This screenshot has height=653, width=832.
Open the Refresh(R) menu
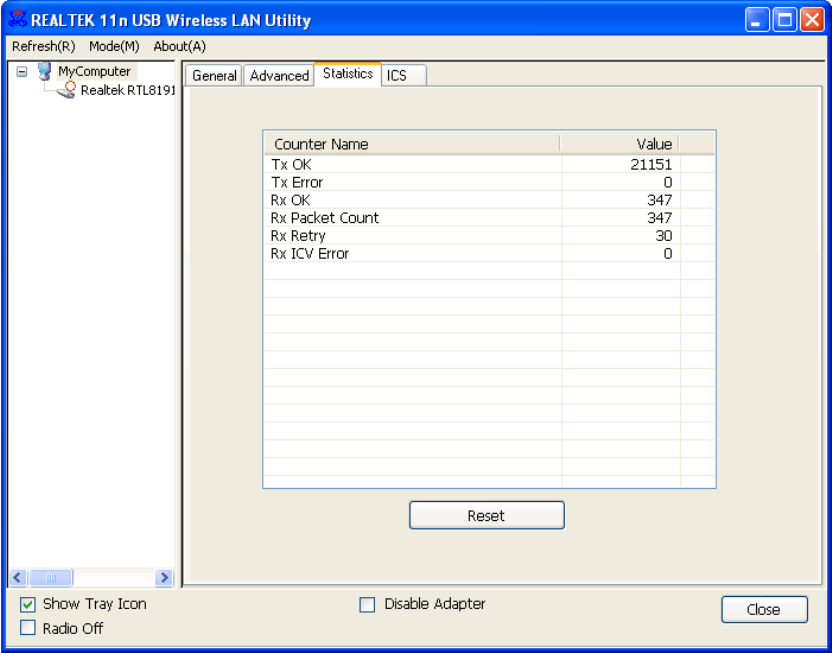[x=44, y=47]
